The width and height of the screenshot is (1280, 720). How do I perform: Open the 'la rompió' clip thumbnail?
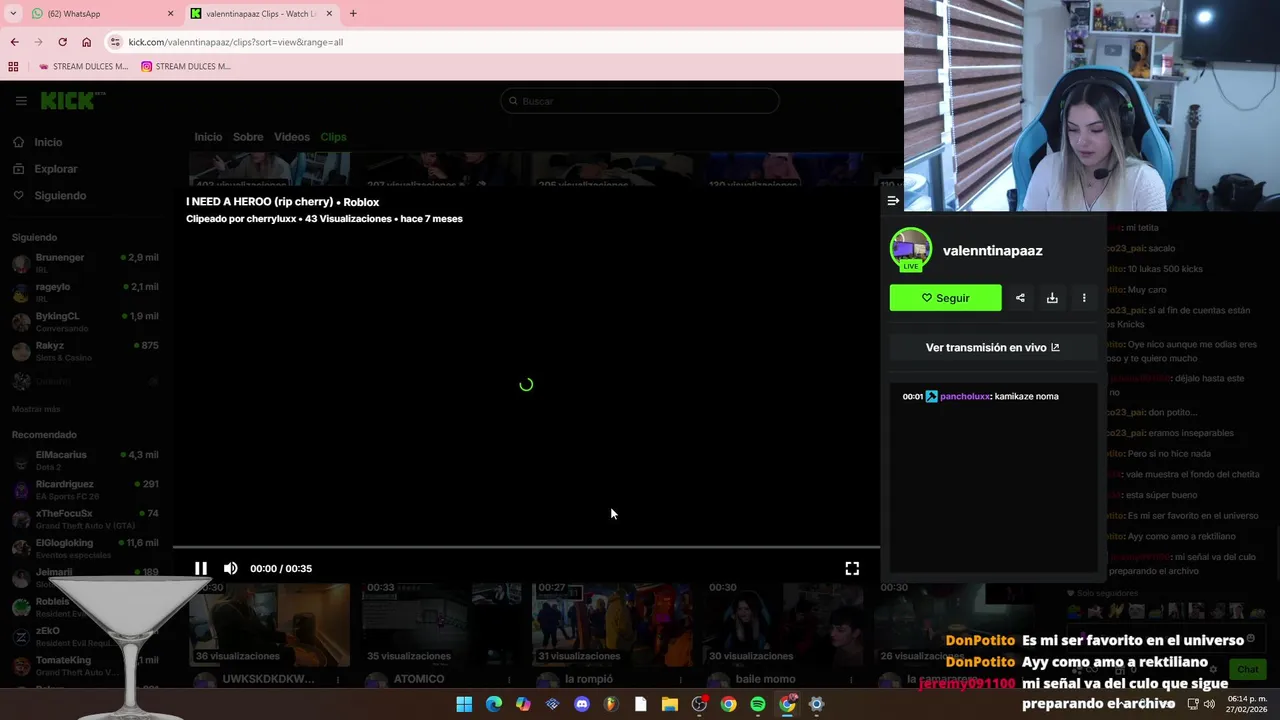[612, 624]
